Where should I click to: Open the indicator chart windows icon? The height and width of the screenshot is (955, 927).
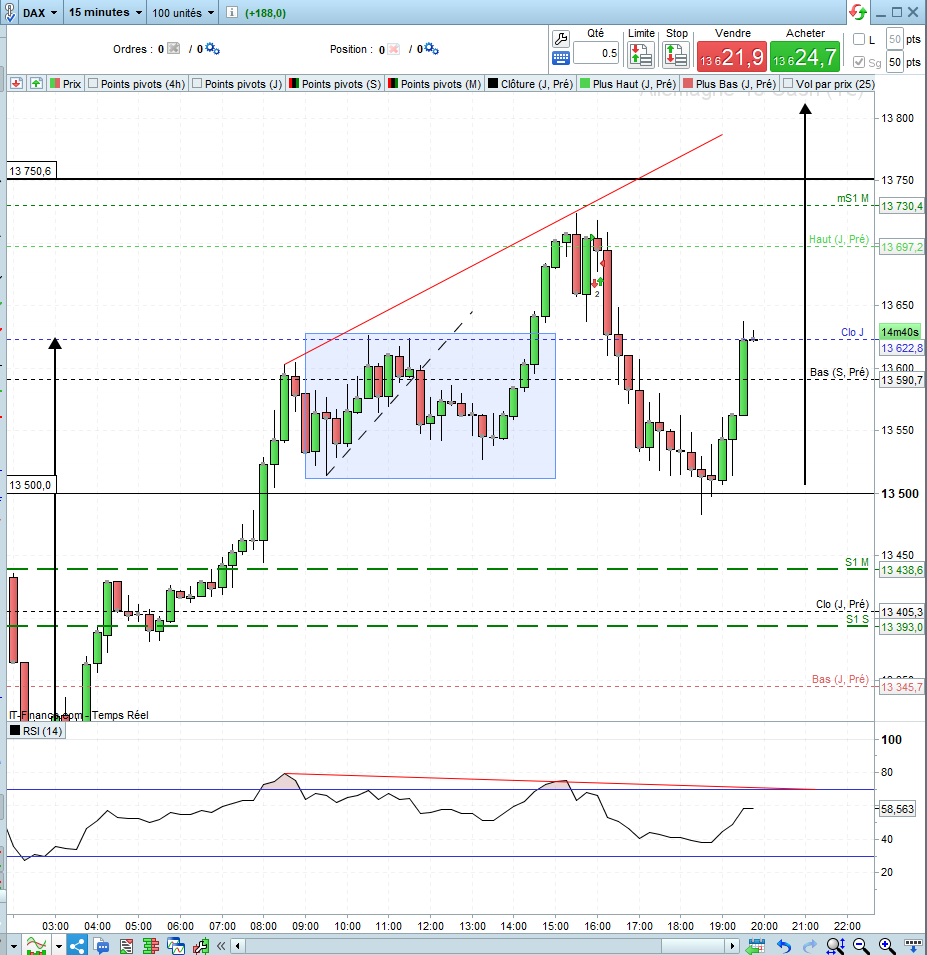[x=175, y=946]
